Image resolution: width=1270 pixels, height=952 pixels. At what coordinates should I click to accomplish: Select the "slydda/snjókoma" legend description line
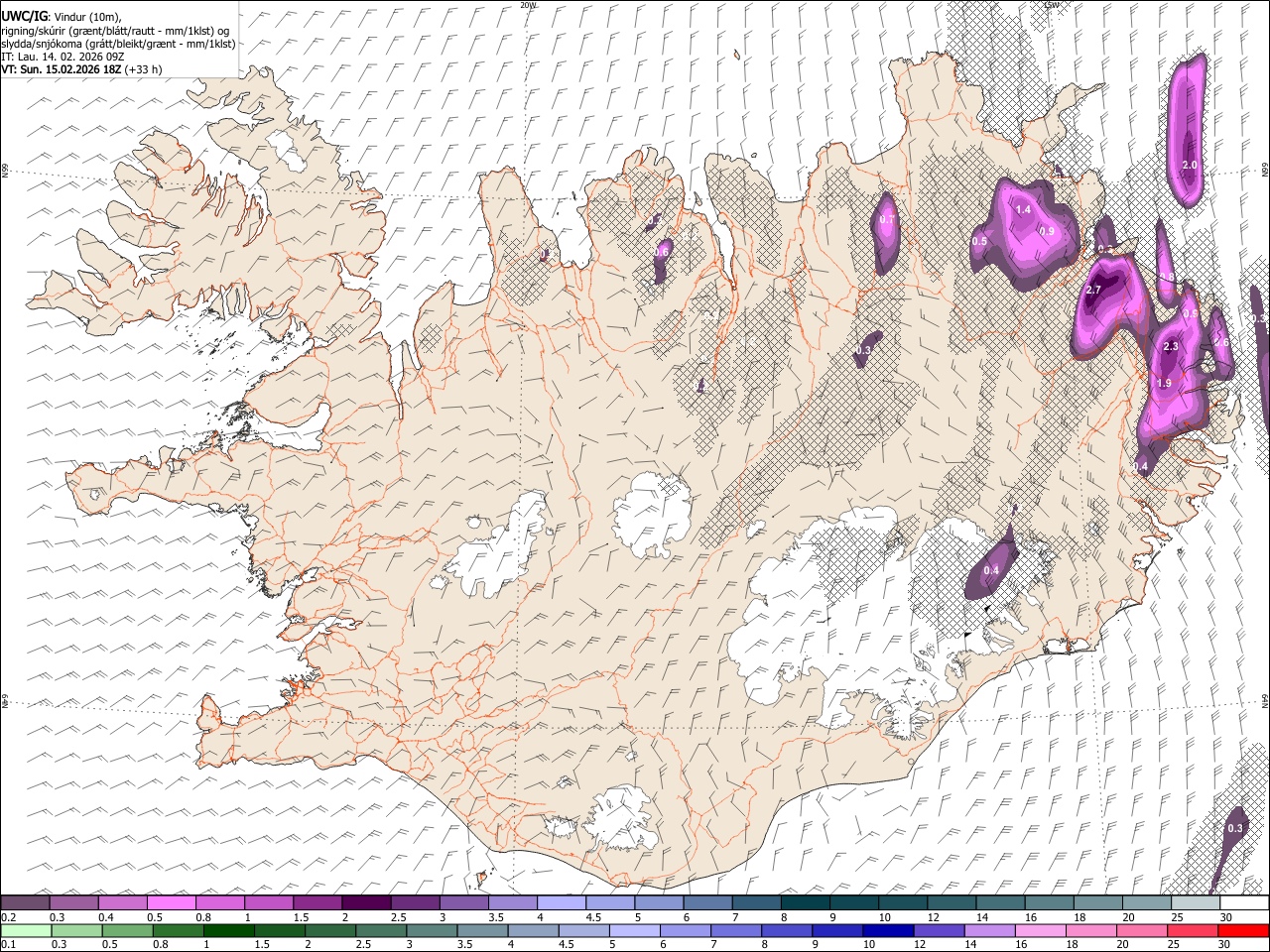point(119,44)
